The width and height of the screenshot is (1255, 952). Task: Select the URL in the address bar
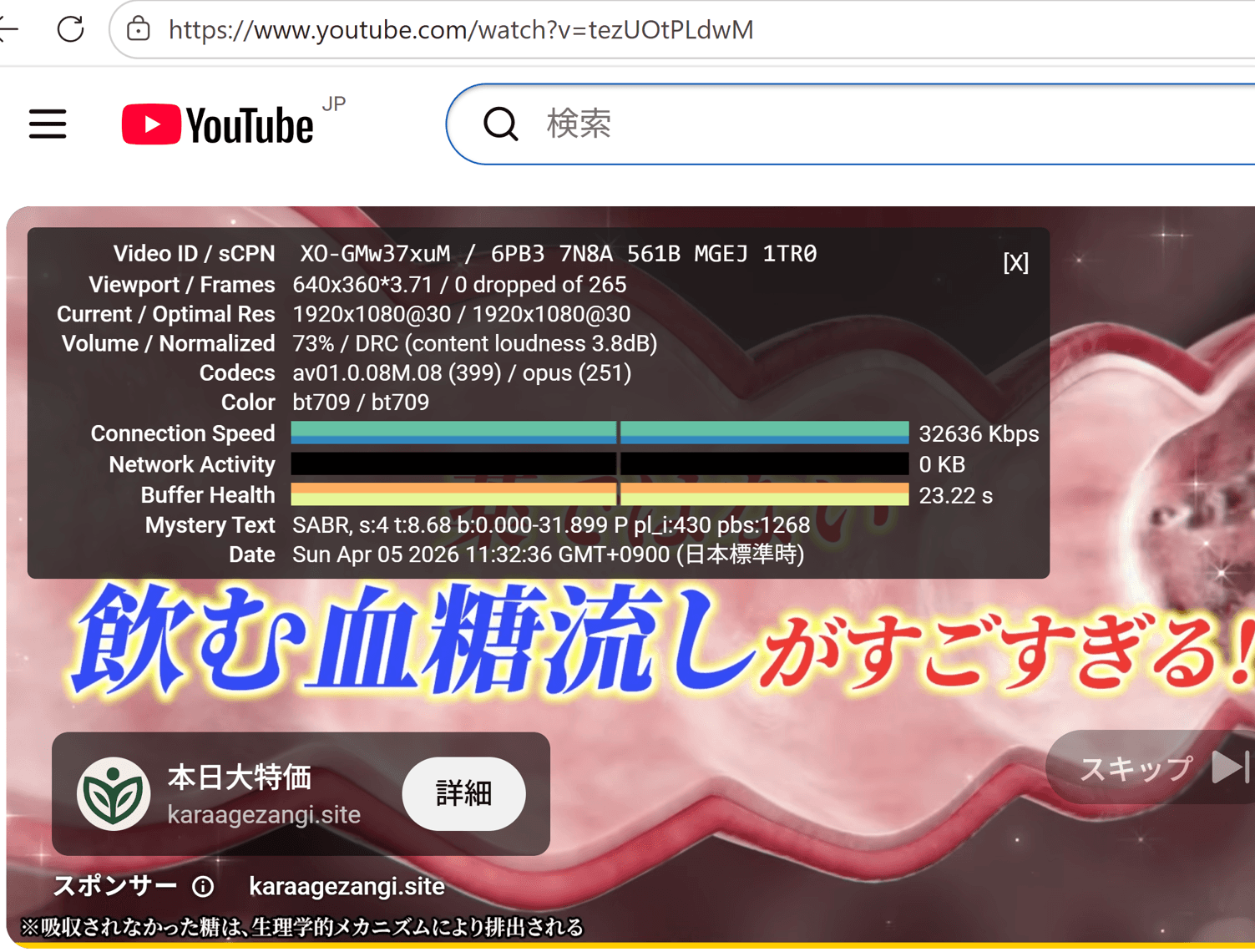click(x=461, y=30)
